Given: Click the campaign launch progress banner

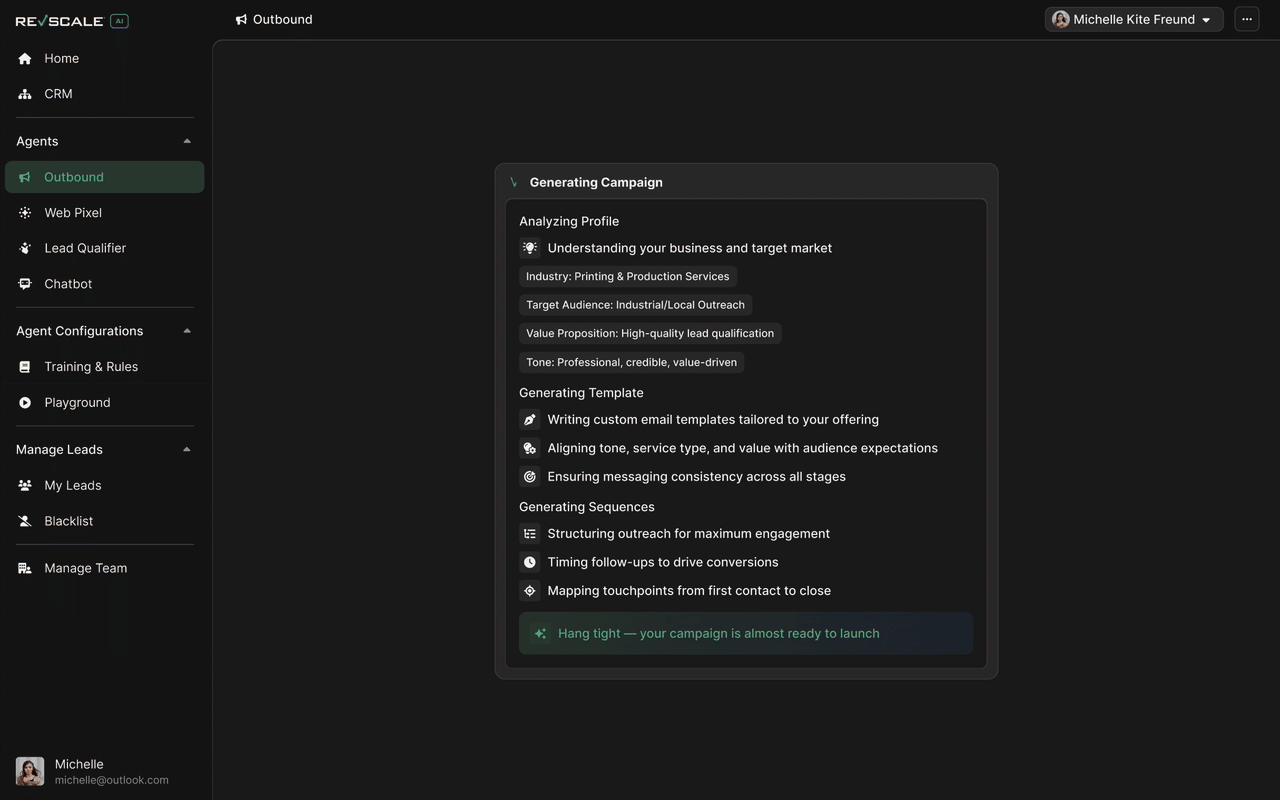Looking at the screenshot, I should pyautogui.click(x=746, y=633).
